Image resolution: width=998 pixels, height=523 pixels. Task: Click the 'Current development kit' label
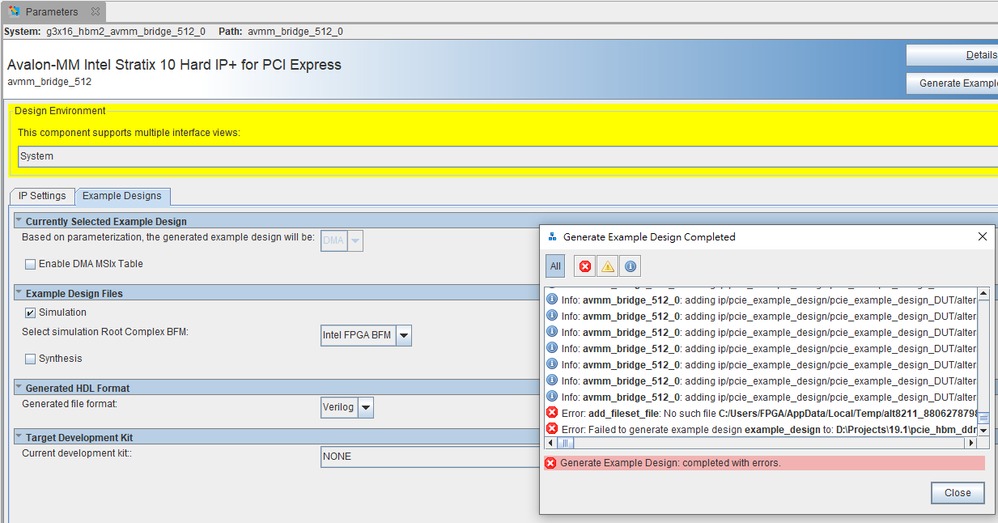(77, 454)
